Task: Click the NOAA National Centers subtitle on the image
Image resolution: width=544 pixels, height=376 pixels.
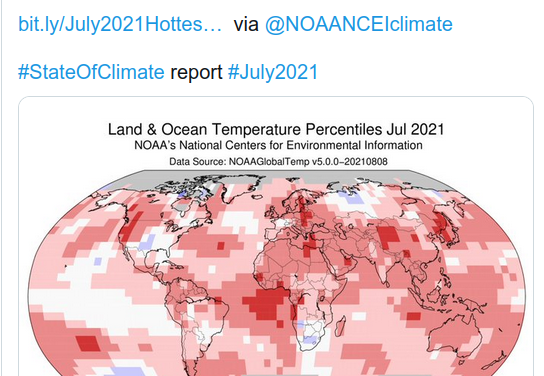Action: click(278, 145)
